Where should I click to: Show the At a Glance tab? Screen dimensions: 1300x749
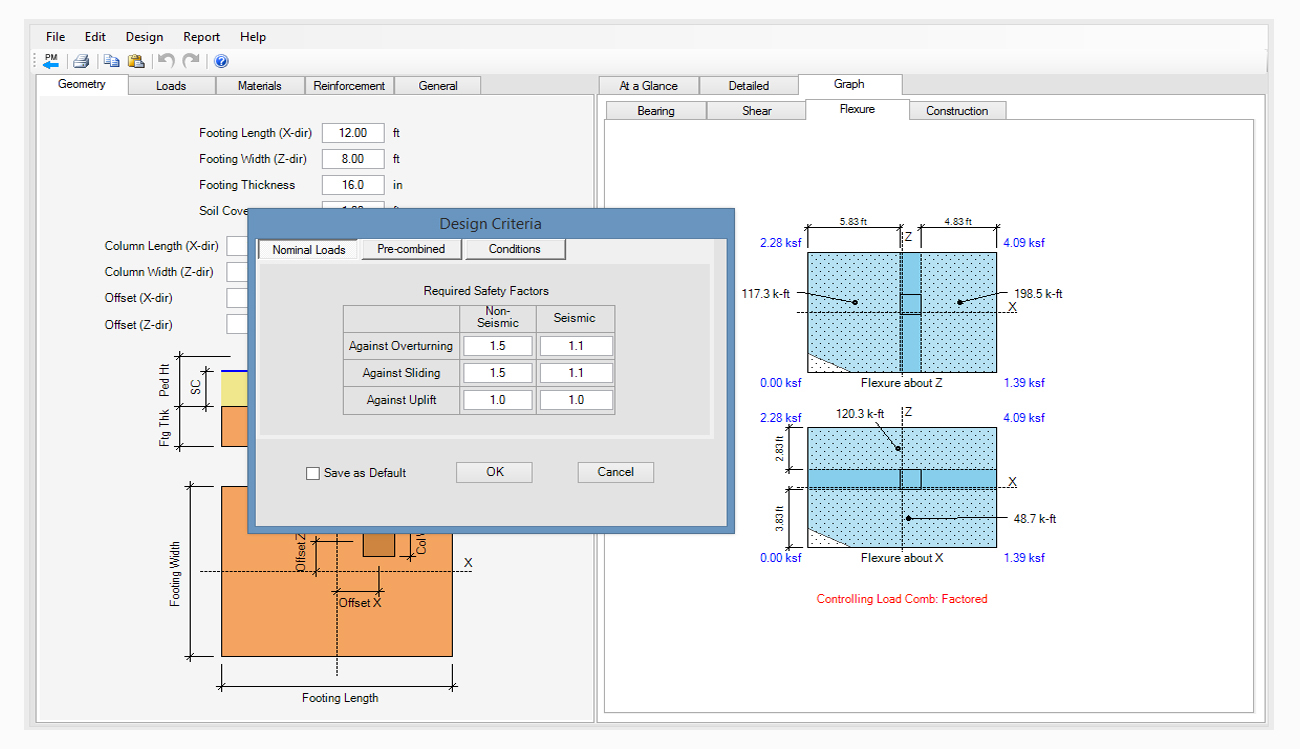pos(648,86)
